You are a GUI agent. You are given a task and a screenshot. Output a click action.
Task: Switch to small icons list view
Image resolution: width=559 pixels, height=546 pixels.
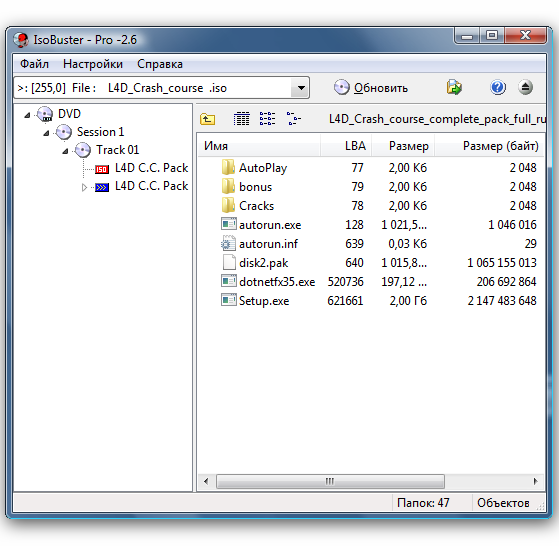(267, 119)
